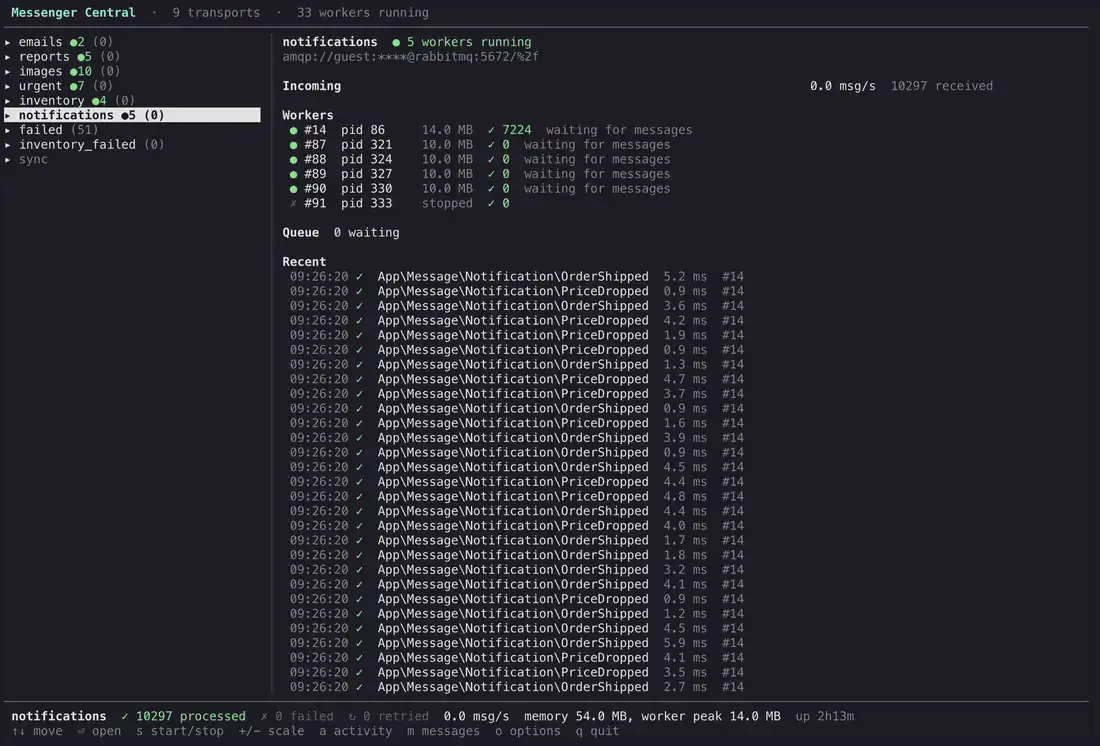Click the q quit hint

[x=597, y=731]
